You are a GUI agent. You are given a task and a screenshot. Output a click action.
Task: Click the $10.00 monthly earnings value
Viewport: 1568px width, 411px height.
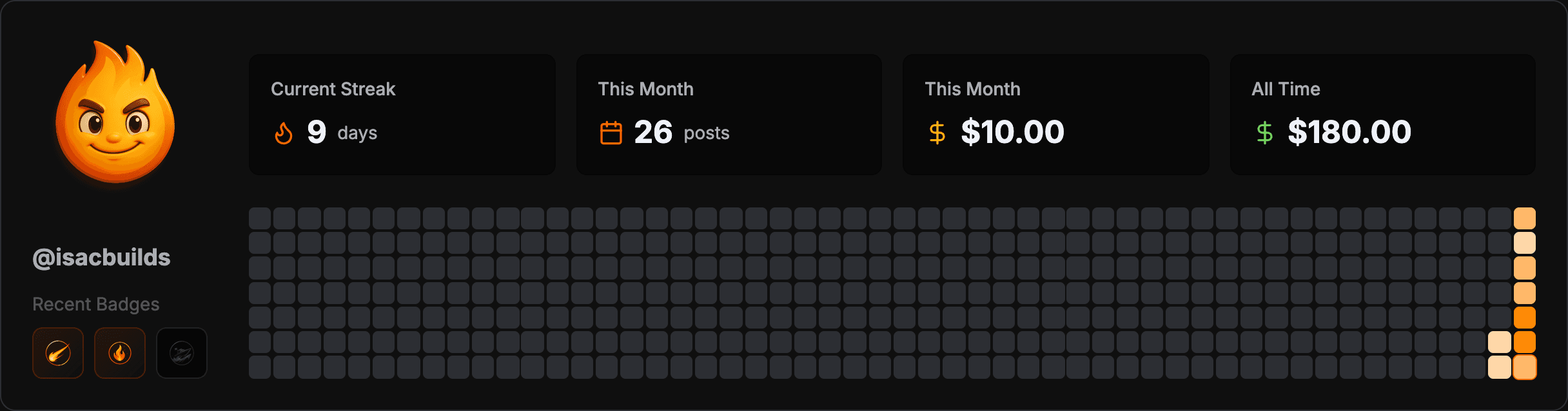[1012, 132]
